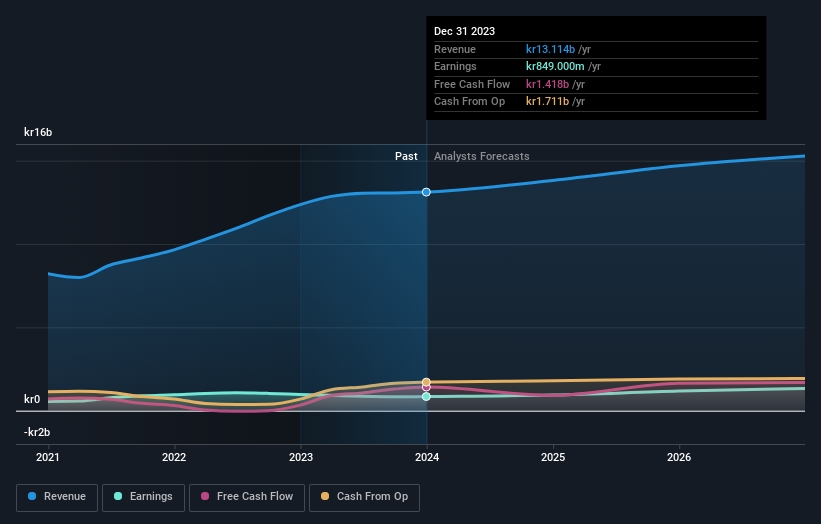Click the kr13.114b revenue value in tooltip
This screenshot has height=524, width=821.
pos(550,49)
